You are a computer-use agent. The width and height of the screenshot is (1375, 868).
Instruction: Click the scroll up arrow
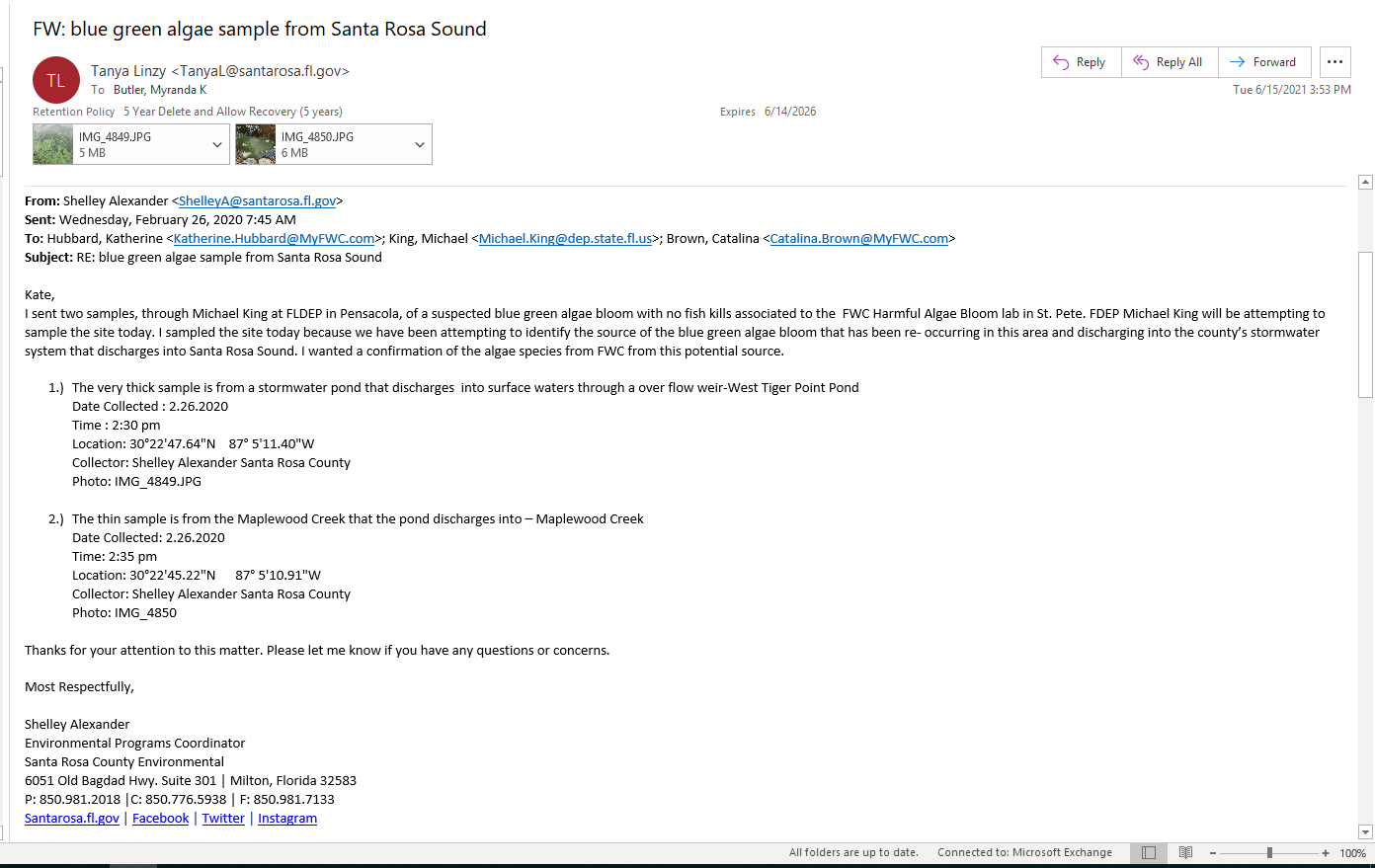[x=1366, y=182]
